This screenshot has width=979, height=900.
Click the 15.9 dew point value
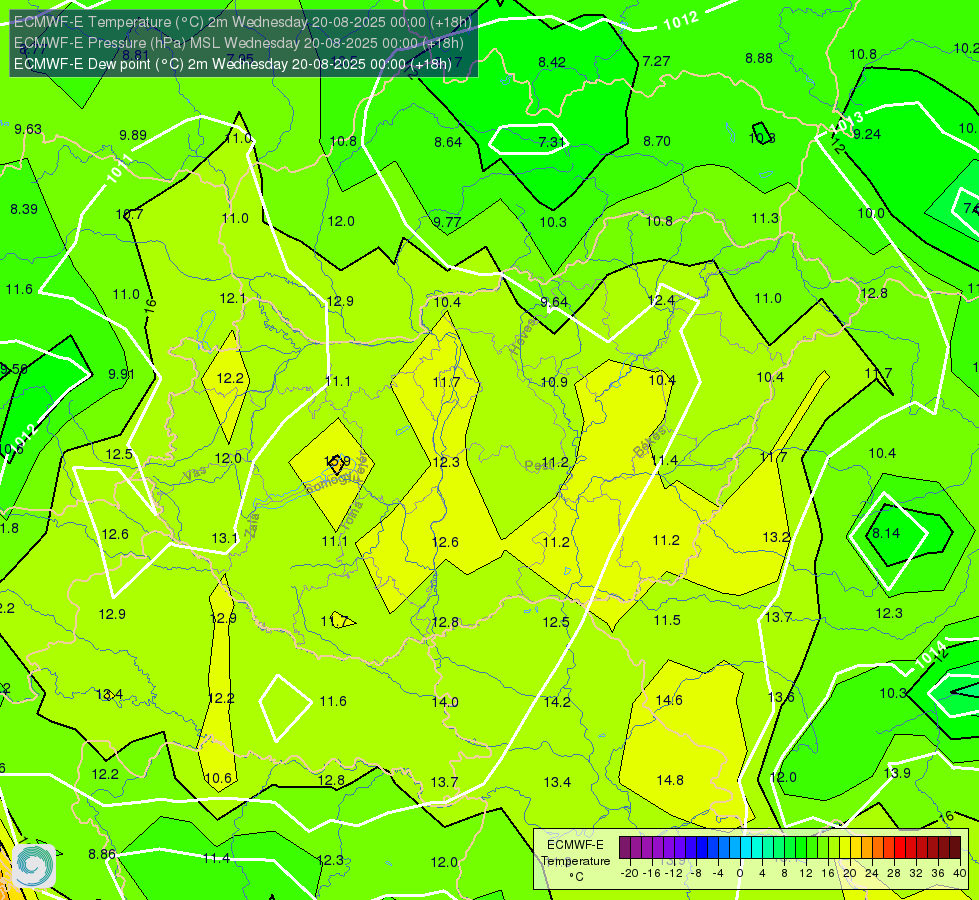337,462
